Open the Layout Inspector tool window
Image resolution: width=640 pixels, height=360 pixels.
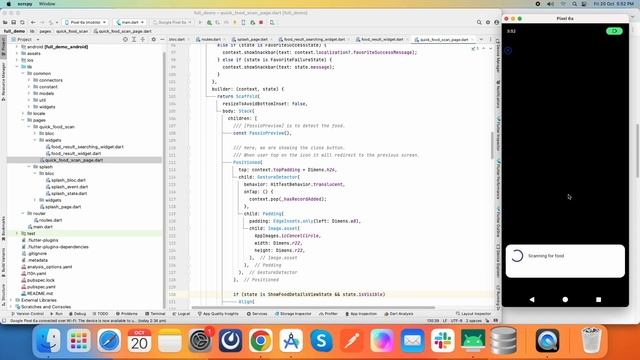coord(473,314)
